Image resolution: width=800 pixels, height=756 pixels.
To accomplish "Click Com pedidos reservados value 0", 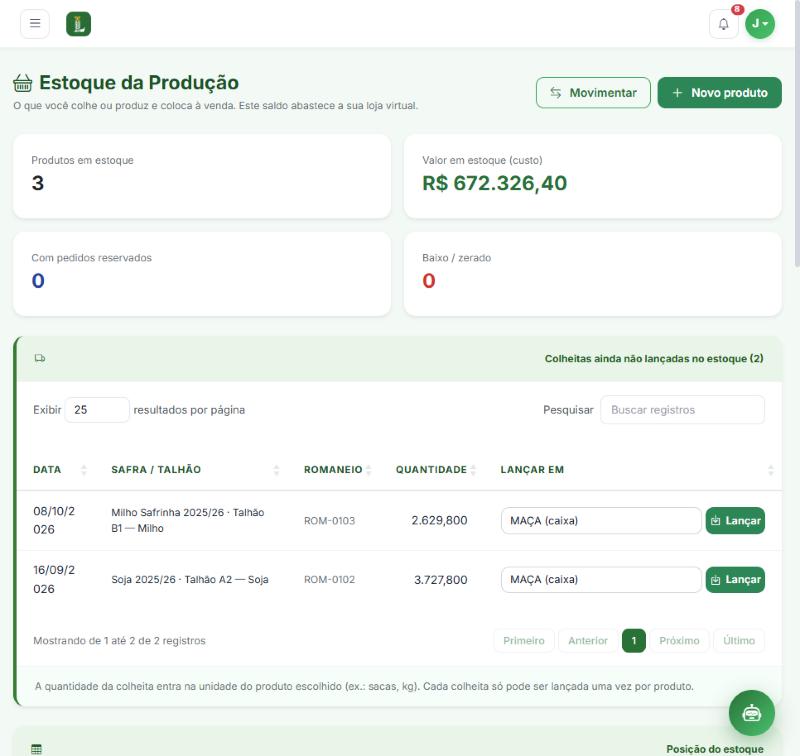I will click(38, 281).
